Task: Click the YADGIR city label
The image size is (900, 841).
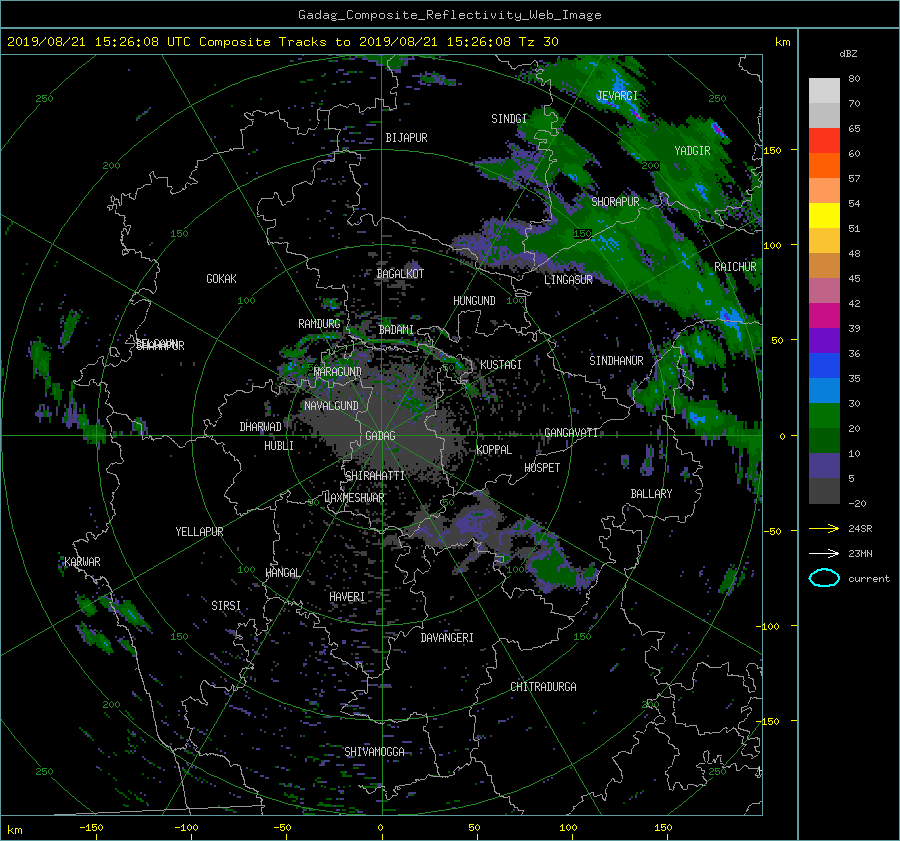Action: pyautogui.click(x=692, y=151)
